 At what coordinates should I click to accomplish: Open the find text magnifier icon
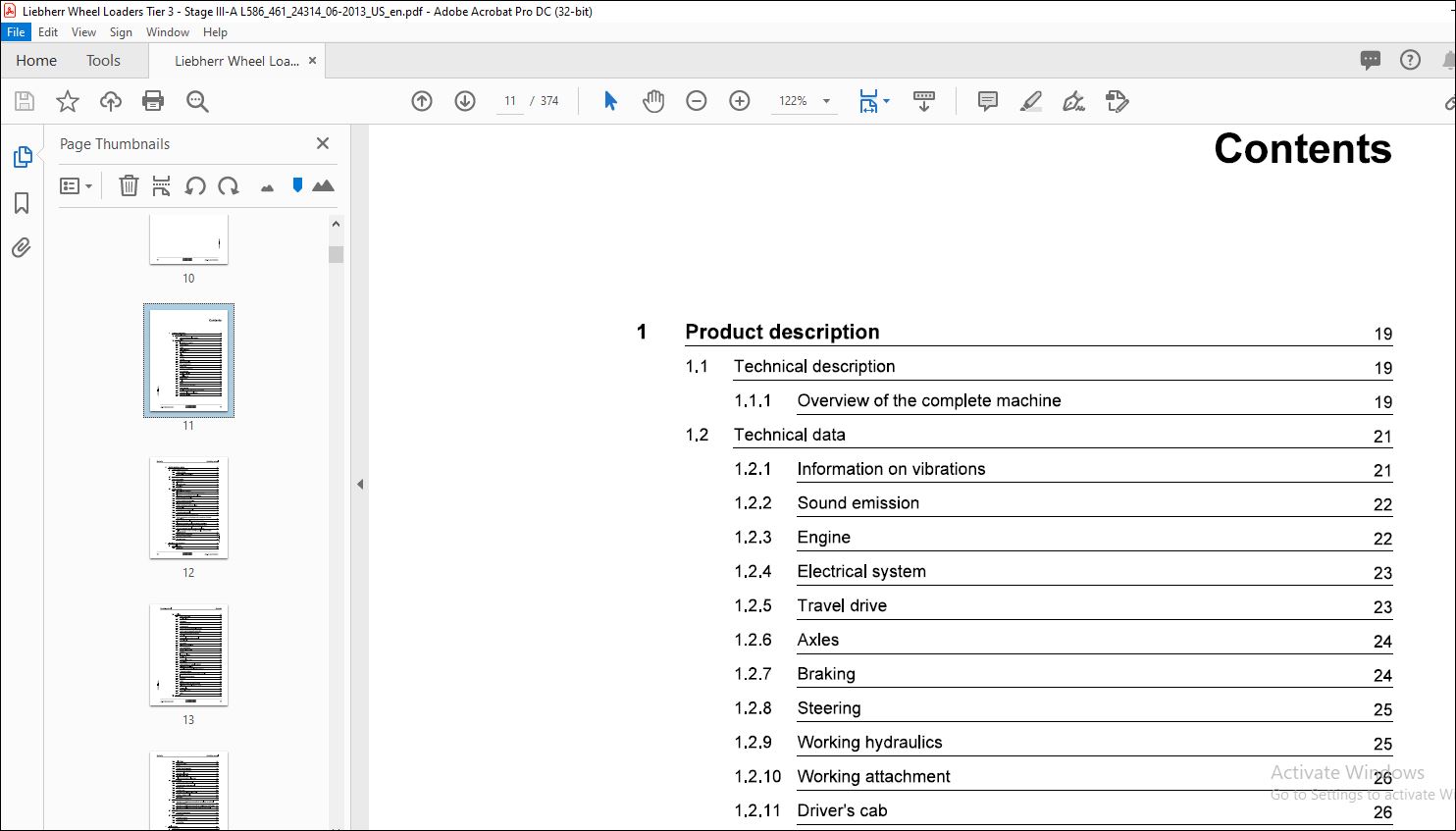pos(197,101)
